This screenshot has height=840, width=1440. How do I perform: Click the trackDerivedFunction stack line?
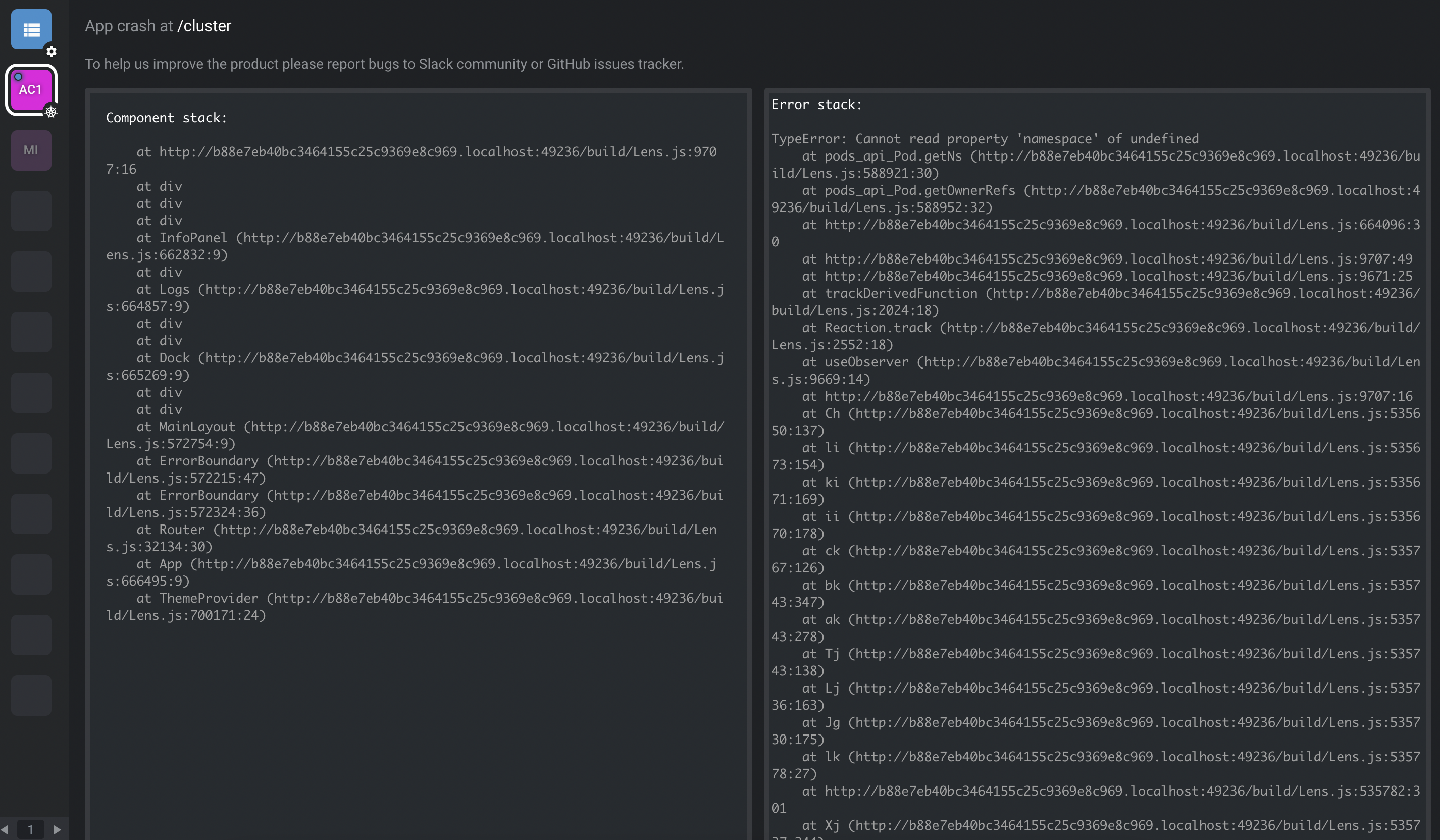tap(1096, 302)
